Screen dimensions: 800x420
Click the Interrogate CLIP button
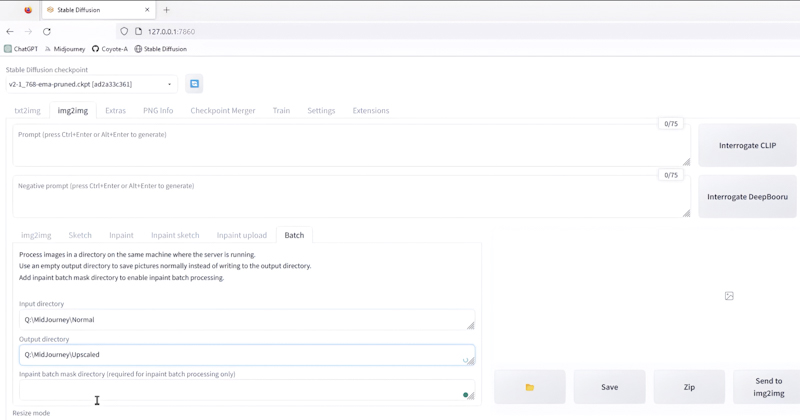747,145
